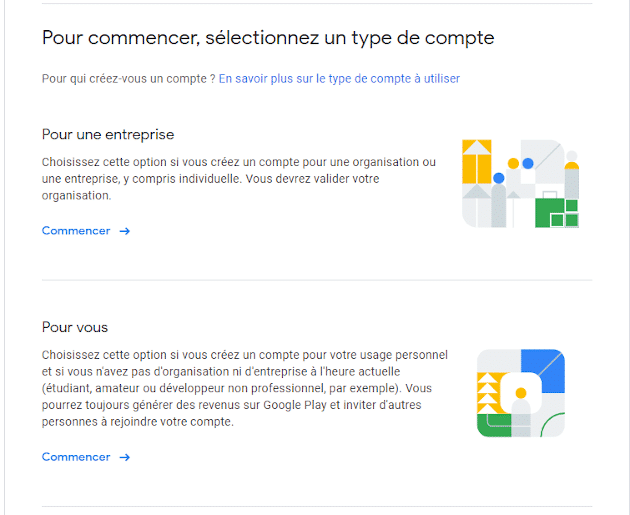The height and width of the screenshot is (515, 630).
Task: Click the green block in personal illustration
Action: pyautogui.click(x=495, y=425)
